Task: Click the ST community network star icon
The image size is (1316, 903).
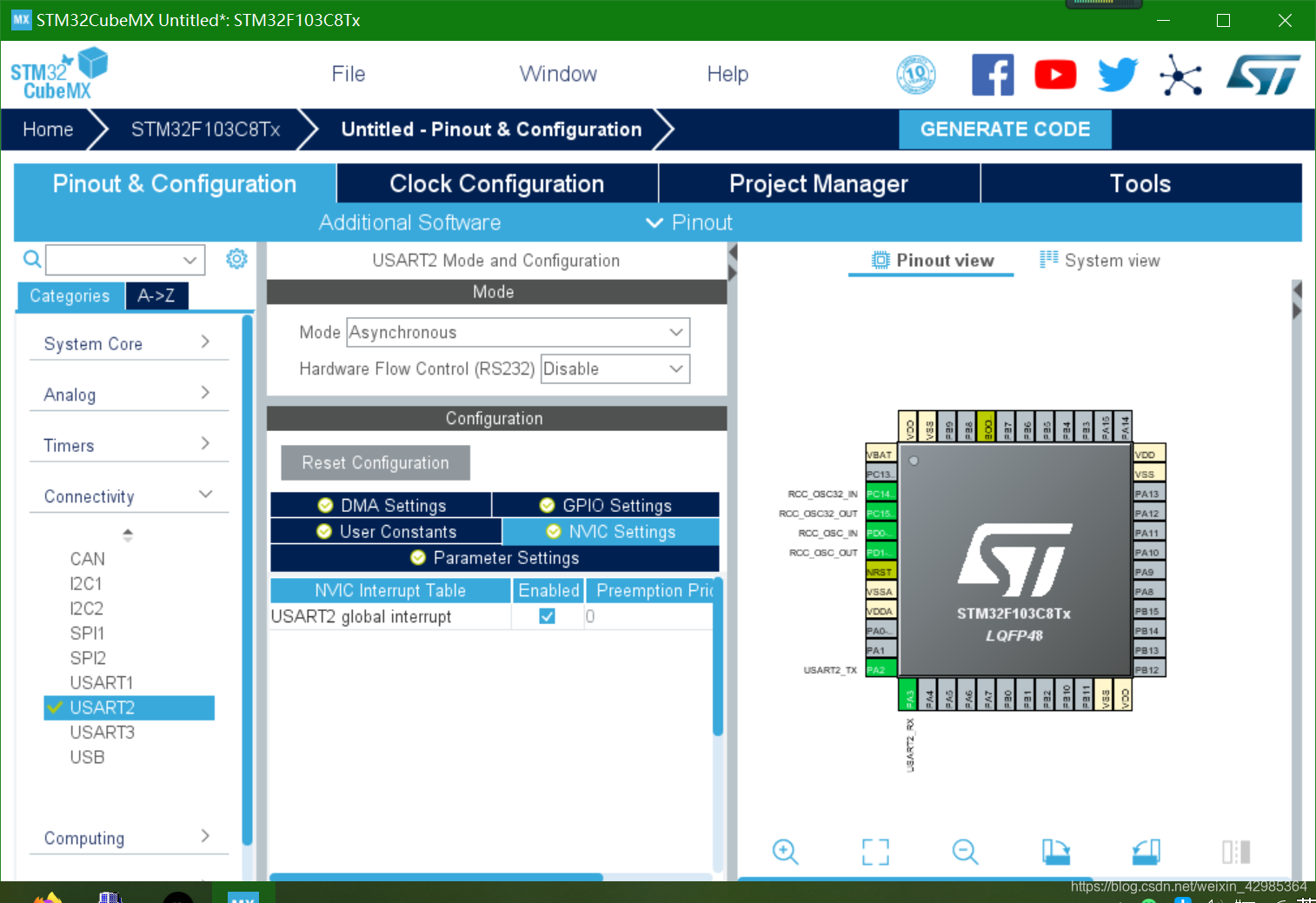Action: click(1180, 76)
